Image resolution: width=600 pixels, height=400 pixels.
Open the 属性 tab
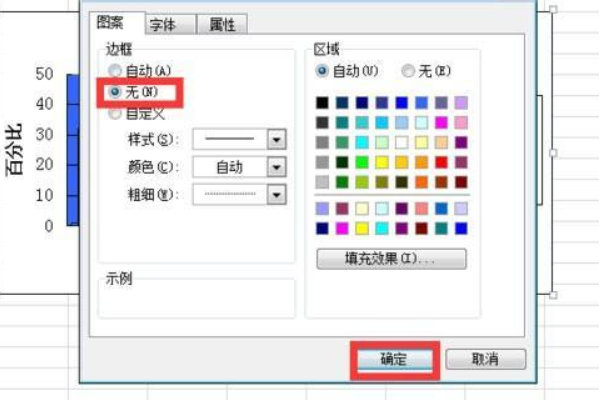[222, 24]
